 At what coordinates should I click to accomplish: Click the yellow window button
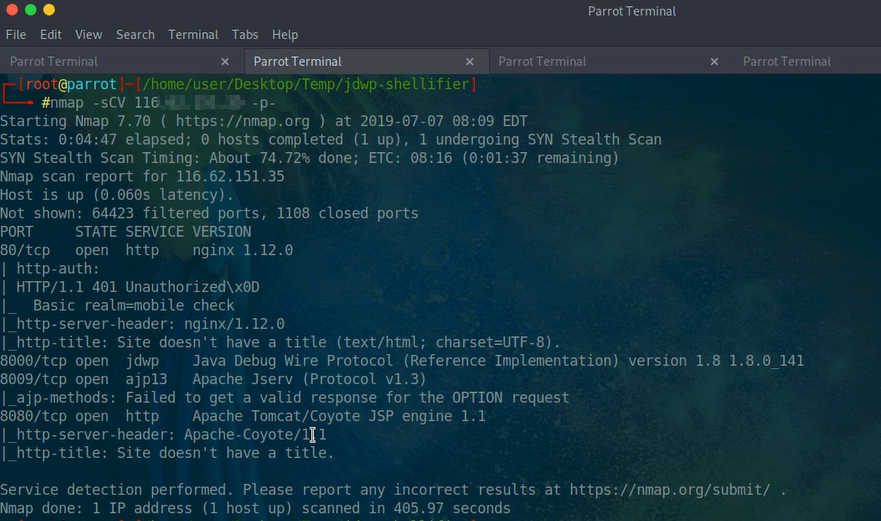click(49, 10)
